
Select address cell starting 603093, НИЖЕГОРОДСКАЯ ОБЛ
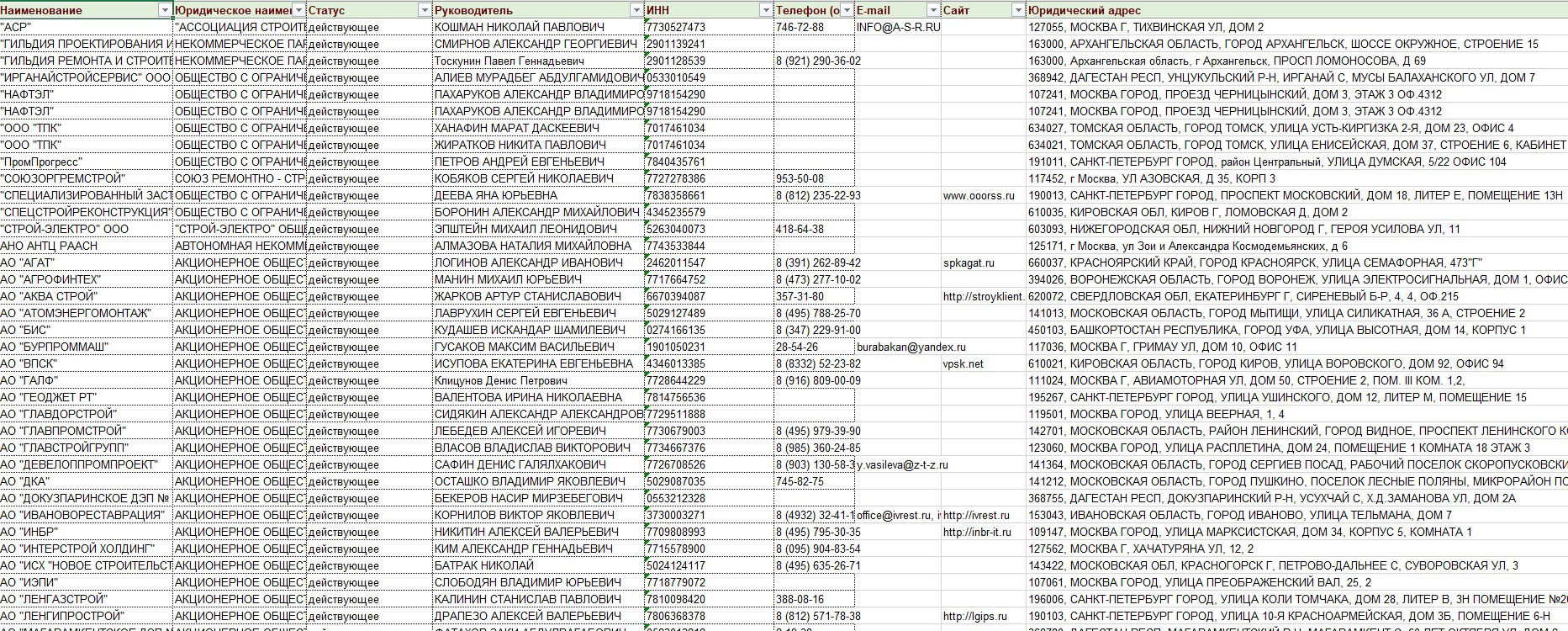(x=1296, y=229)
